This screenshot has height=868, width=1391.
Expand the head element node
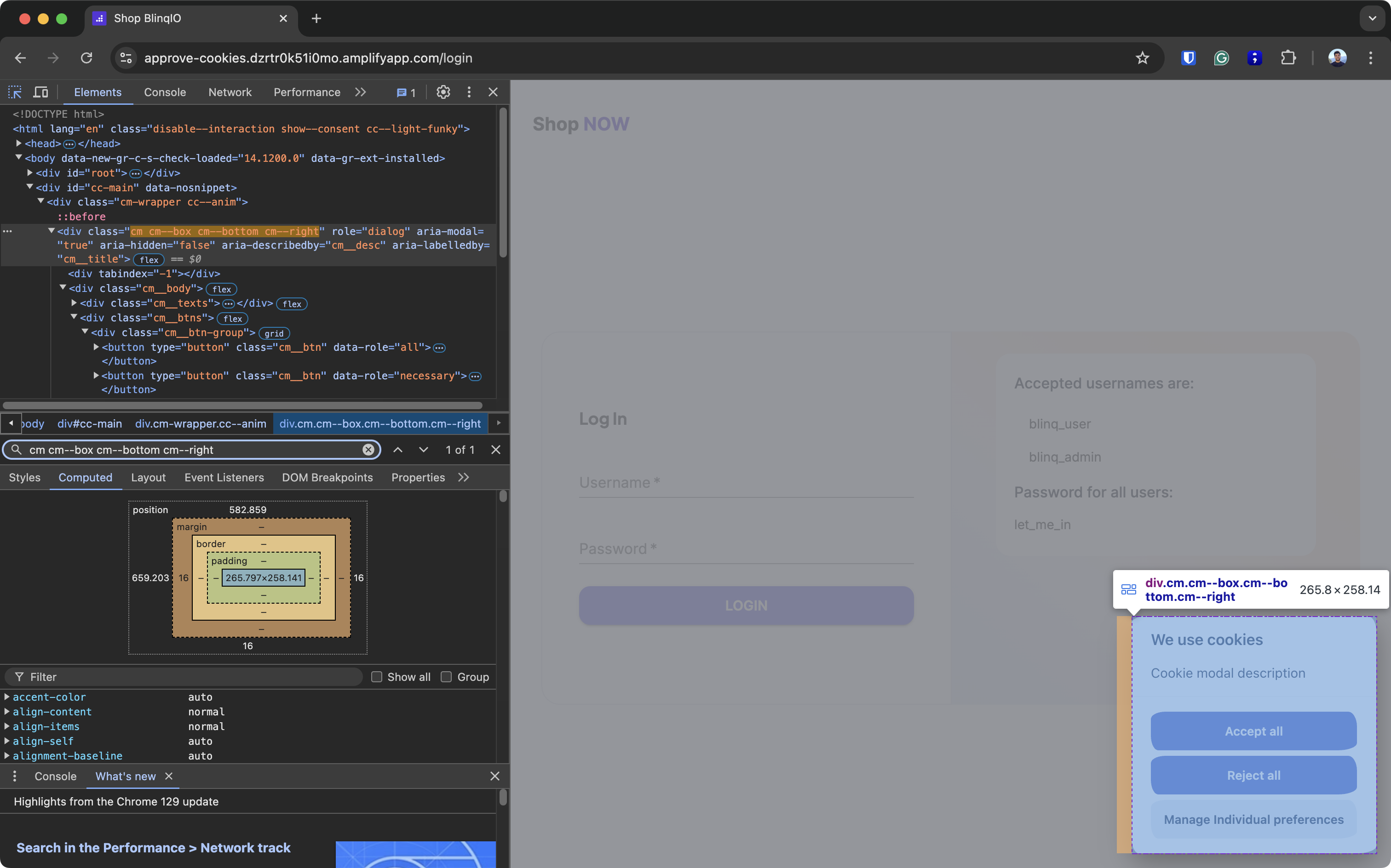[x=19, y=143]
